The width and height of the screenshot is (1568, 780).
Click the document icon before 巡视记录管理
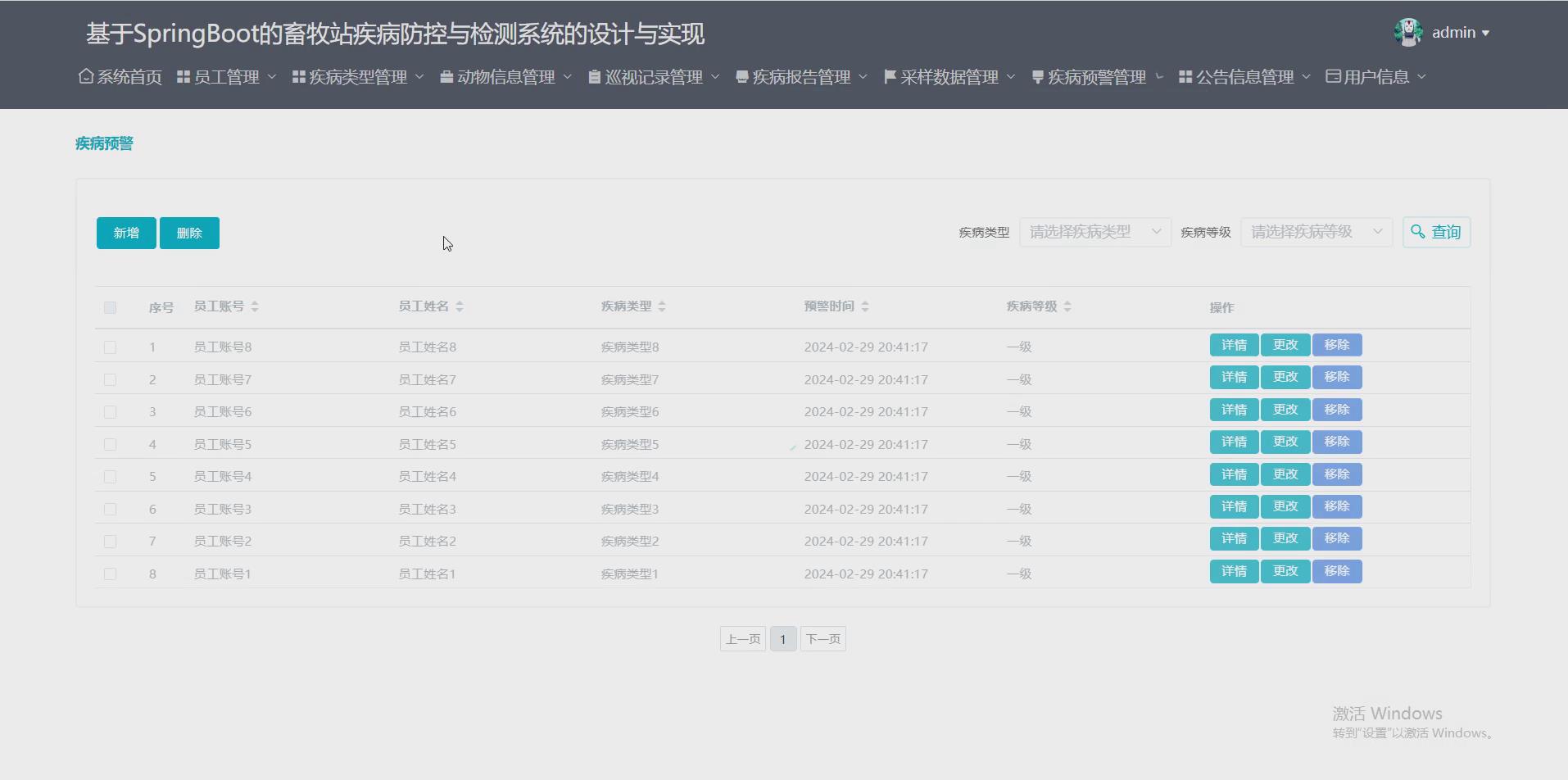click(594, 76)
